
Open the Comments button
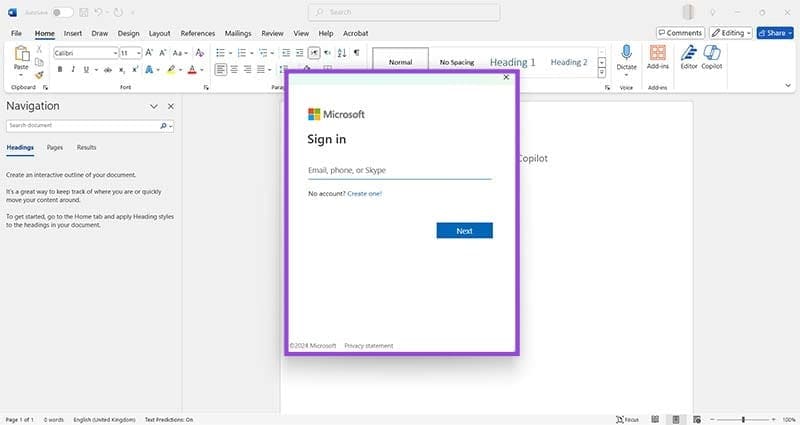pyautogui.click(x=680, y=33)
